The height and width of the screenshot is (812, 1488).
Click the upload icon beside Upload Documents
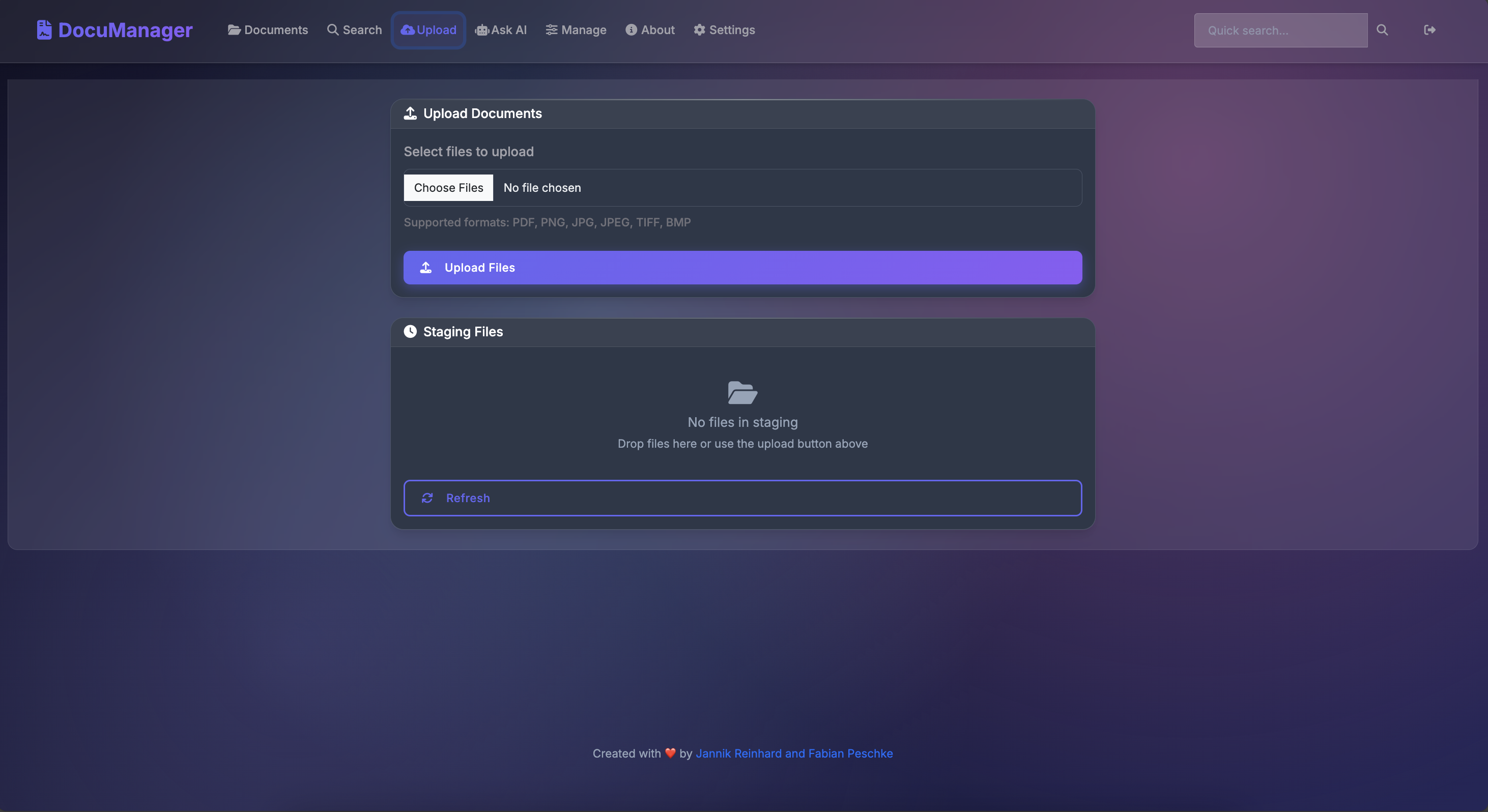point(410,113)
